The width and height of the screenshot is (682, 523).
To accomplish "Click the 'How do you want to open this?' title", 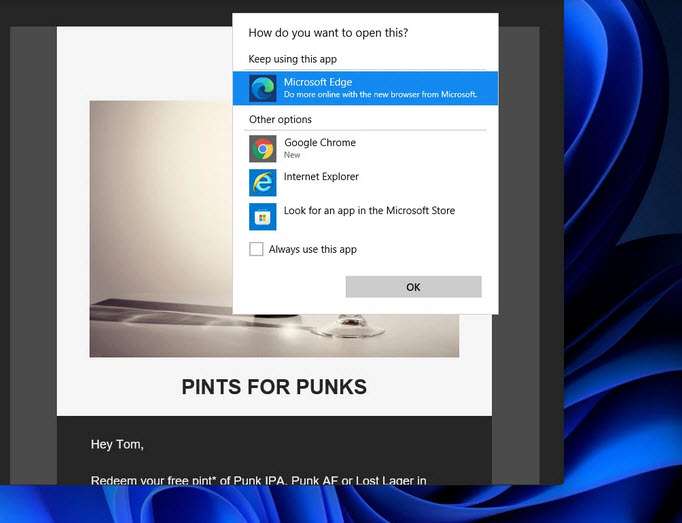I will coord(328,33).
